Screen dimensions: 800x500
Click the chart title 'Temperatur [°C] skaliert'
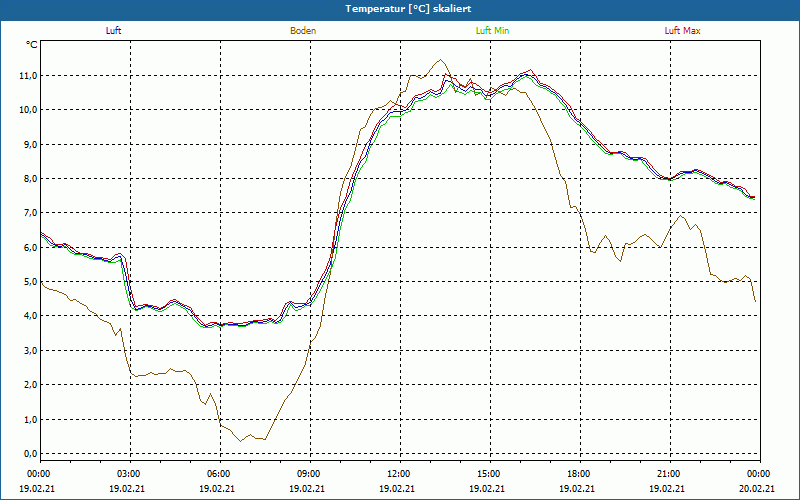(x=408, y=9)
